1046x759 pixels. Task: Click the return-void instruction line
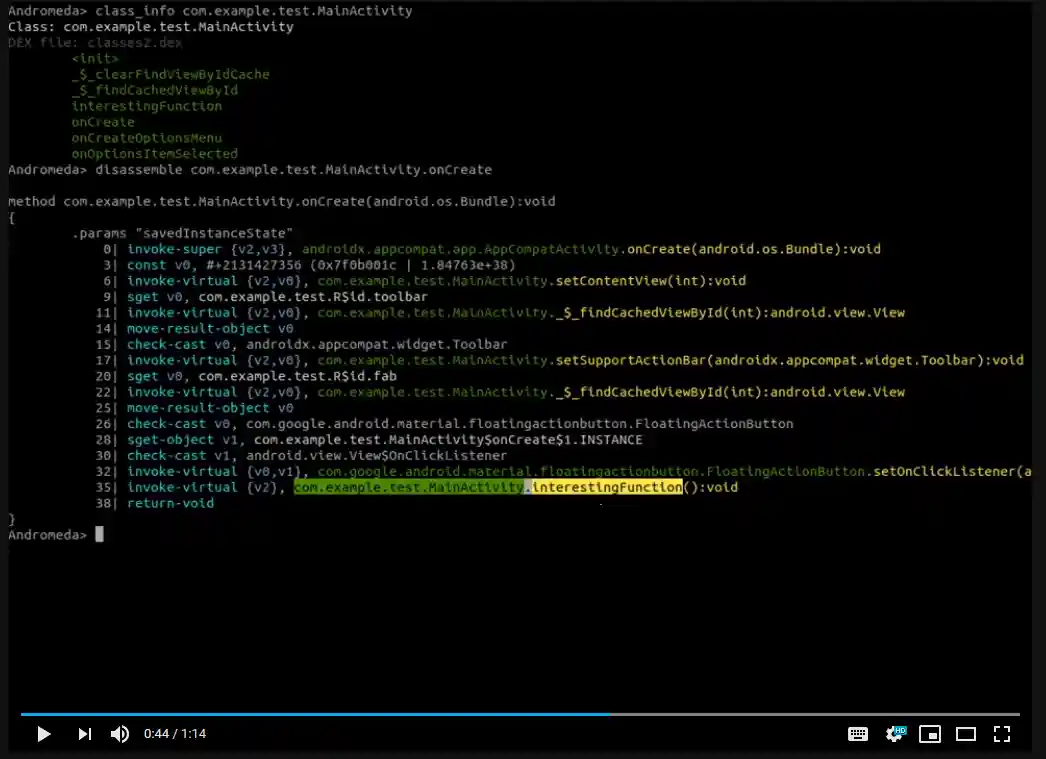(x=170, y=503)
